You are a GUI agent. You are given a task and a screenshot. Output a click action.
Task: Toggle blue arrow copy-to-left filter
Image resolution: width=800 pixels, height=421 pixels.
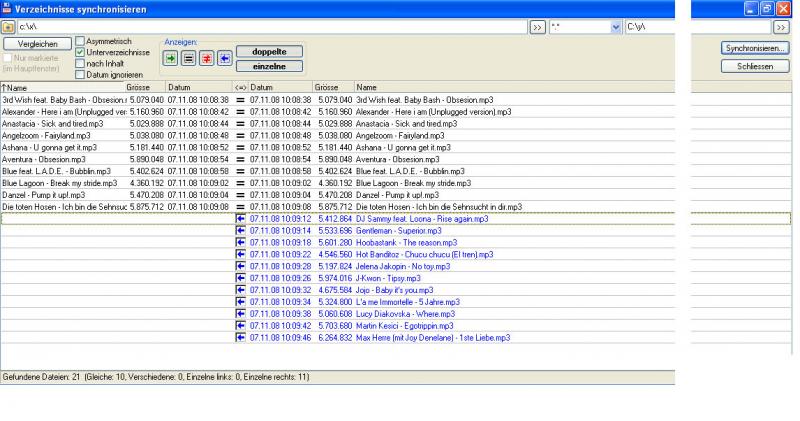(225, 58)
